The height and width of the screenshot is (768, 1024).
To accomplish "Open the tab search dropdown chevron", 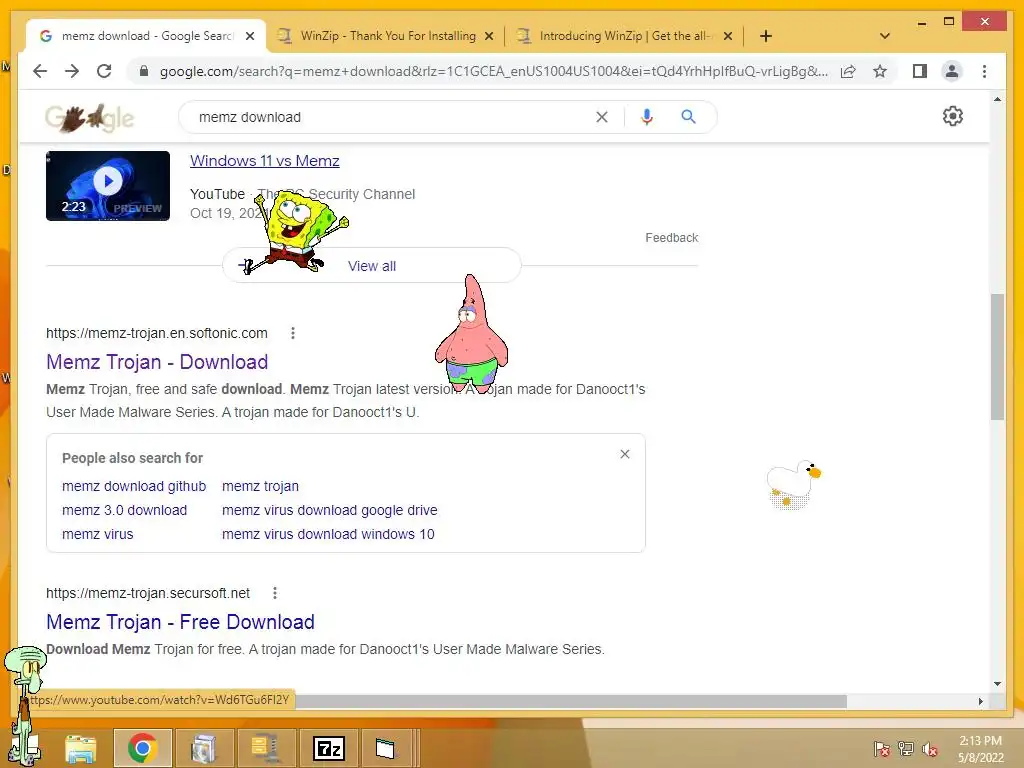I will (885, 36).
